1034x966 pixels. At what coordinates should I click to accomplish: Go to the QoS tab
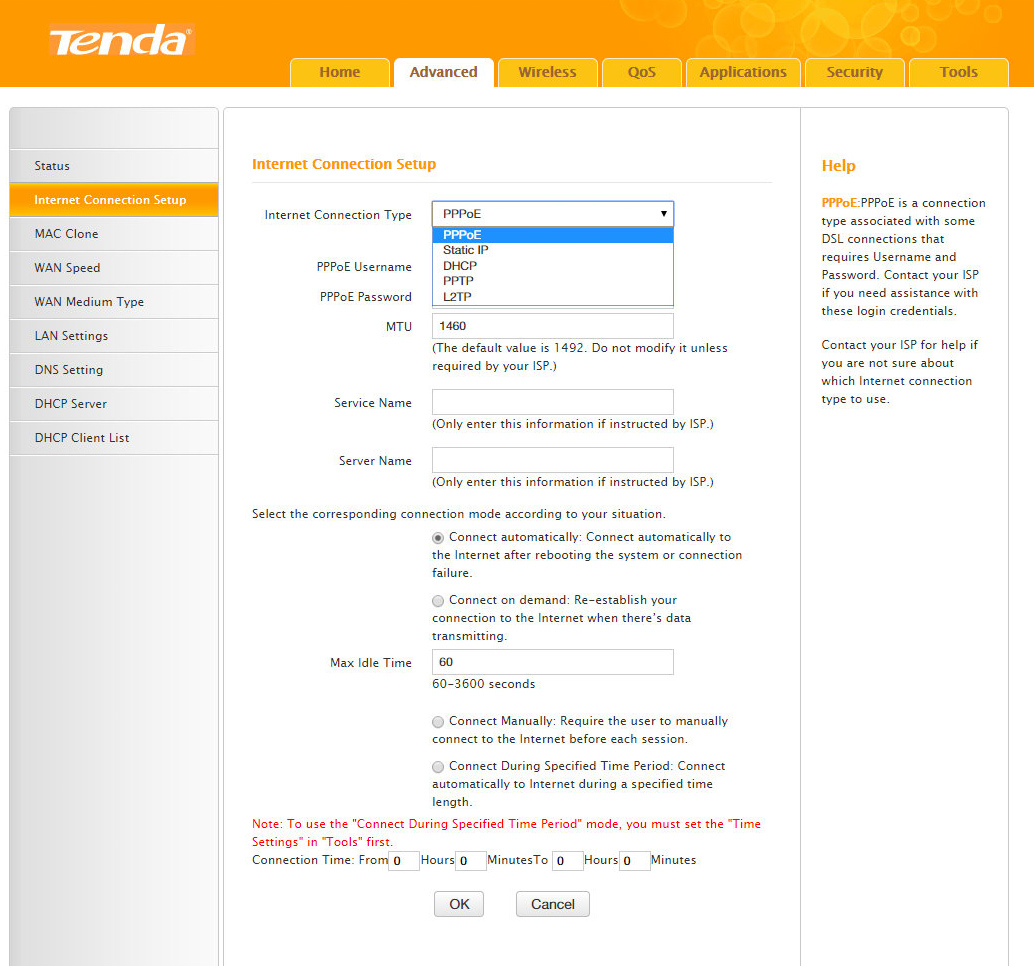coord(642,72)
